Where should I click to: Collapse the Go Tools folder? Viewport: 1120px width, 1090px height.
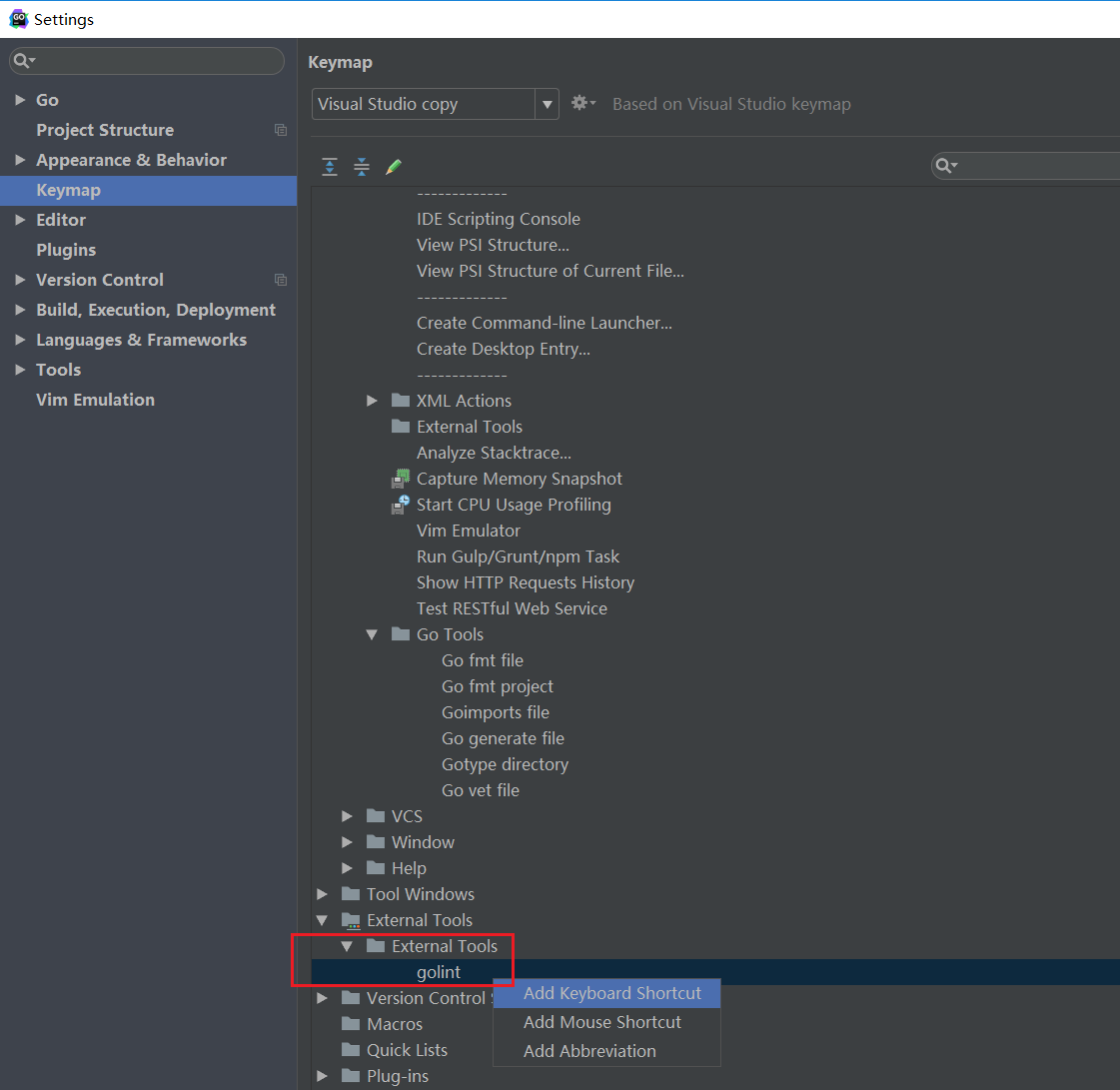tap(372, 634)
